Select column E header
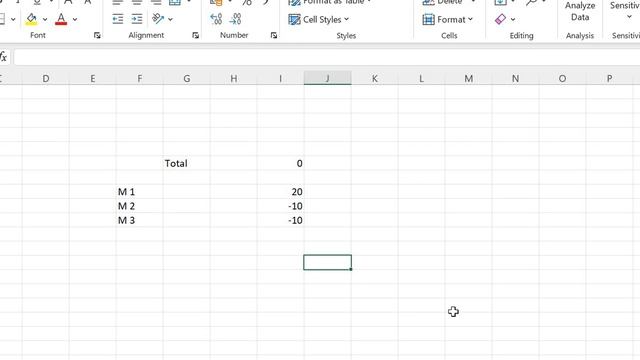This screenshot has height=360, width=640. (93, 78)
